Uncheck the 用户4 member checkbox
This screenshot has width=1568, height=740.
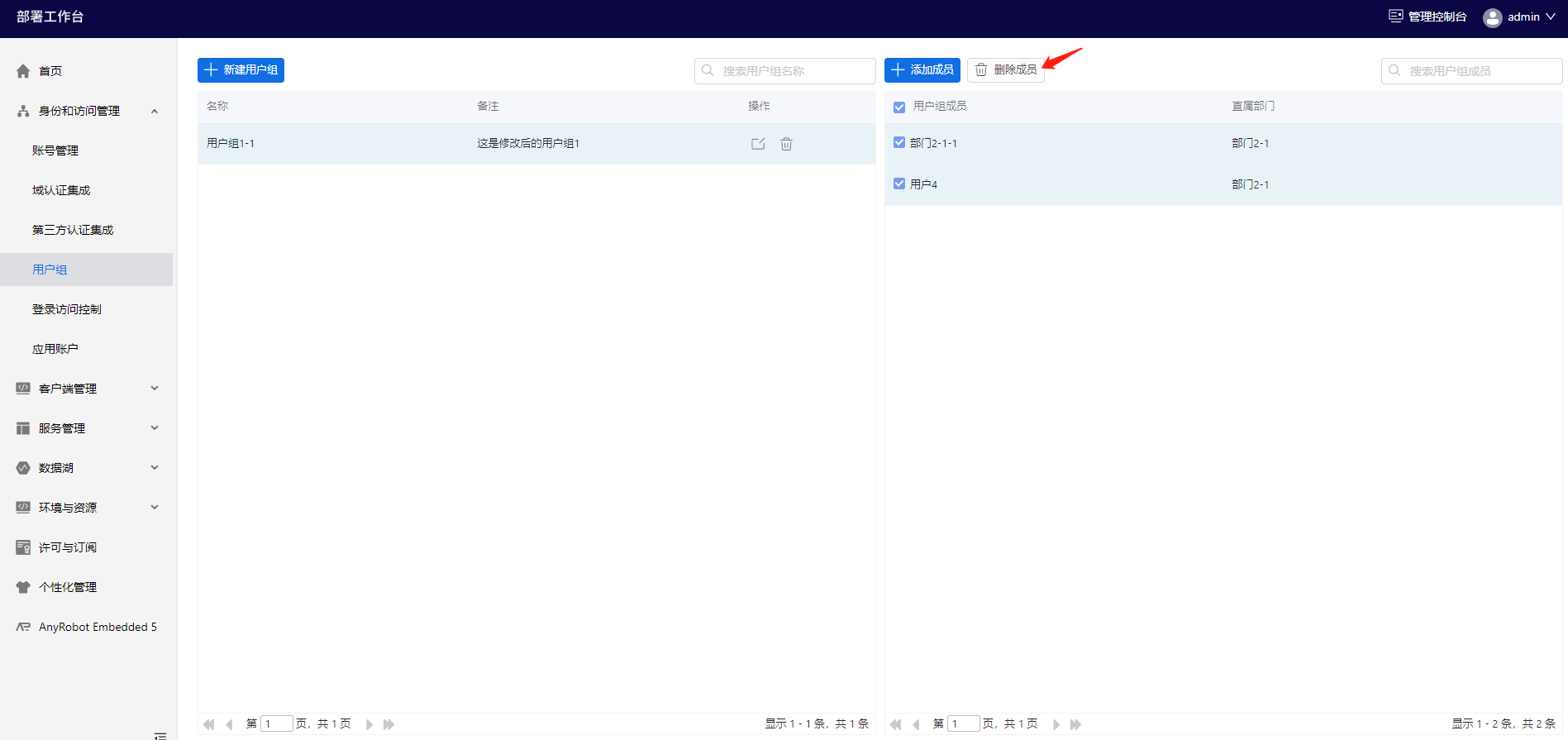click(899, 184)
